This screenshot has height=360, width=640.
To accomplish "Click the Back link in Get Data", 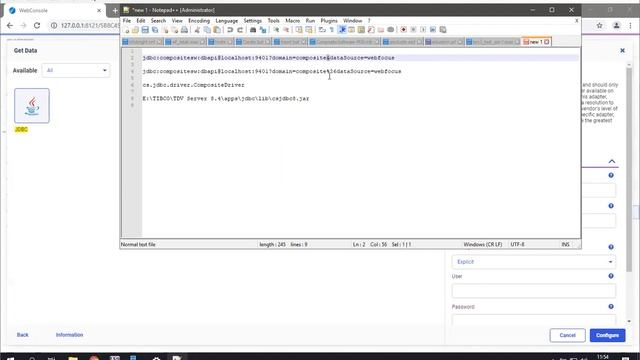I will pos(22,335).
